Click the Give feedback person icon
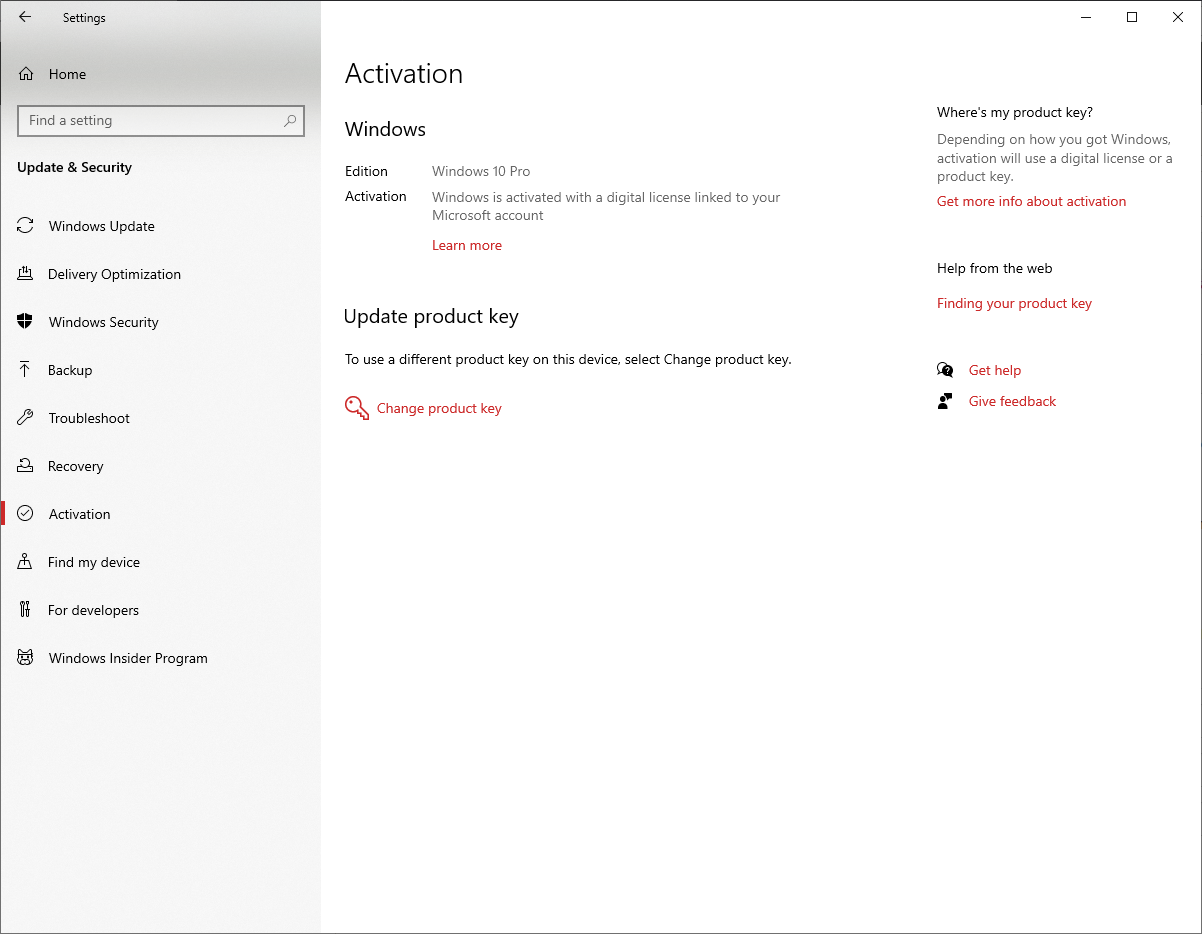Viewport: 1202px width, 934px height. 945,401
